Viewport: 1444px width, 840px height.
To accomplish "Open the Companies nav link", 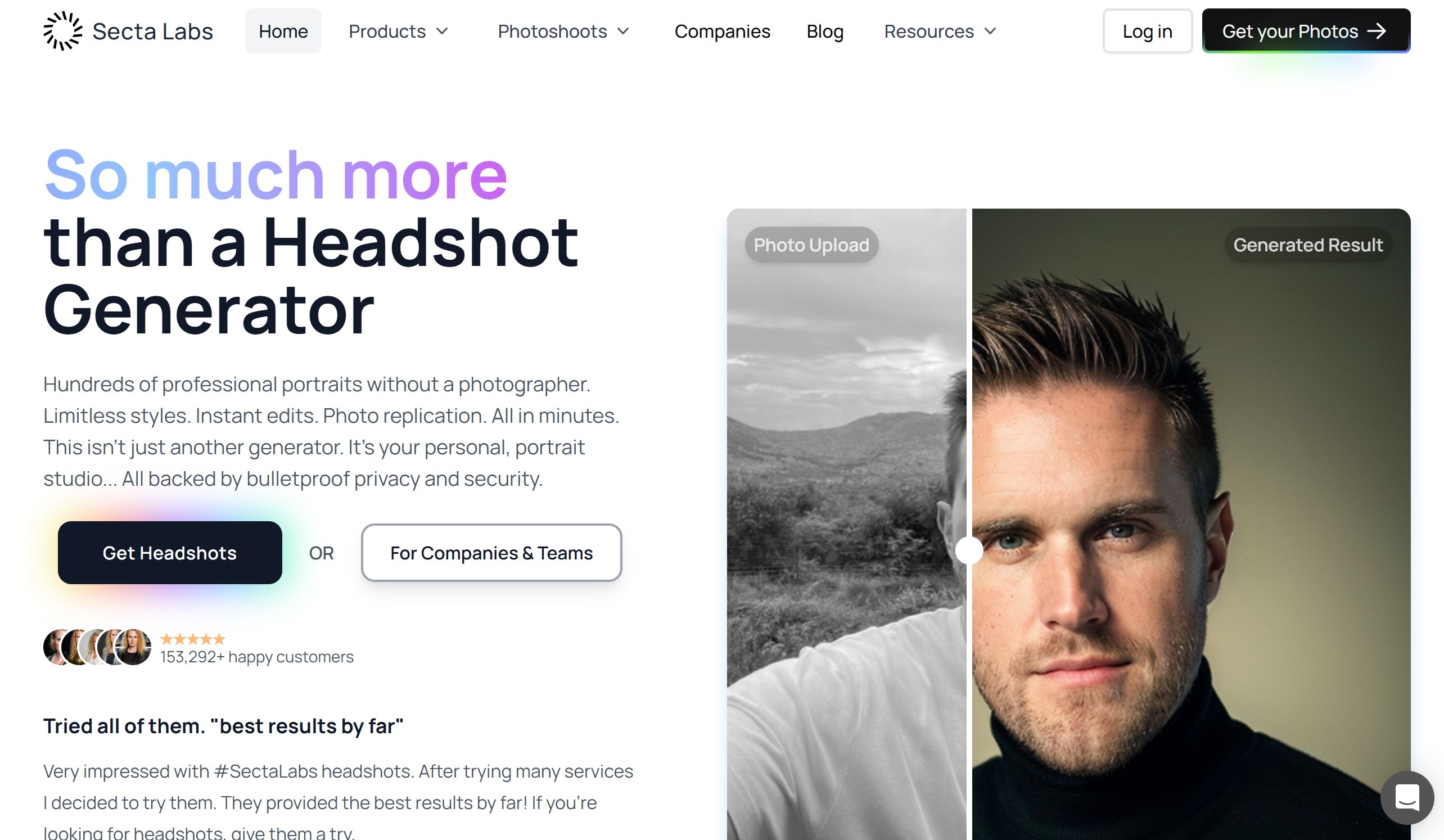I will click(x=722, y=31).
